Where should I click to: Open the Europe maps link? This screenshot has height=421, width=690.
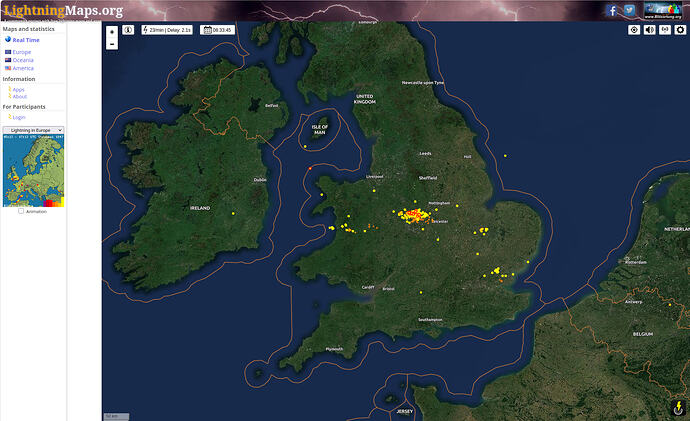pyautogui.click(x=22, y=52)
